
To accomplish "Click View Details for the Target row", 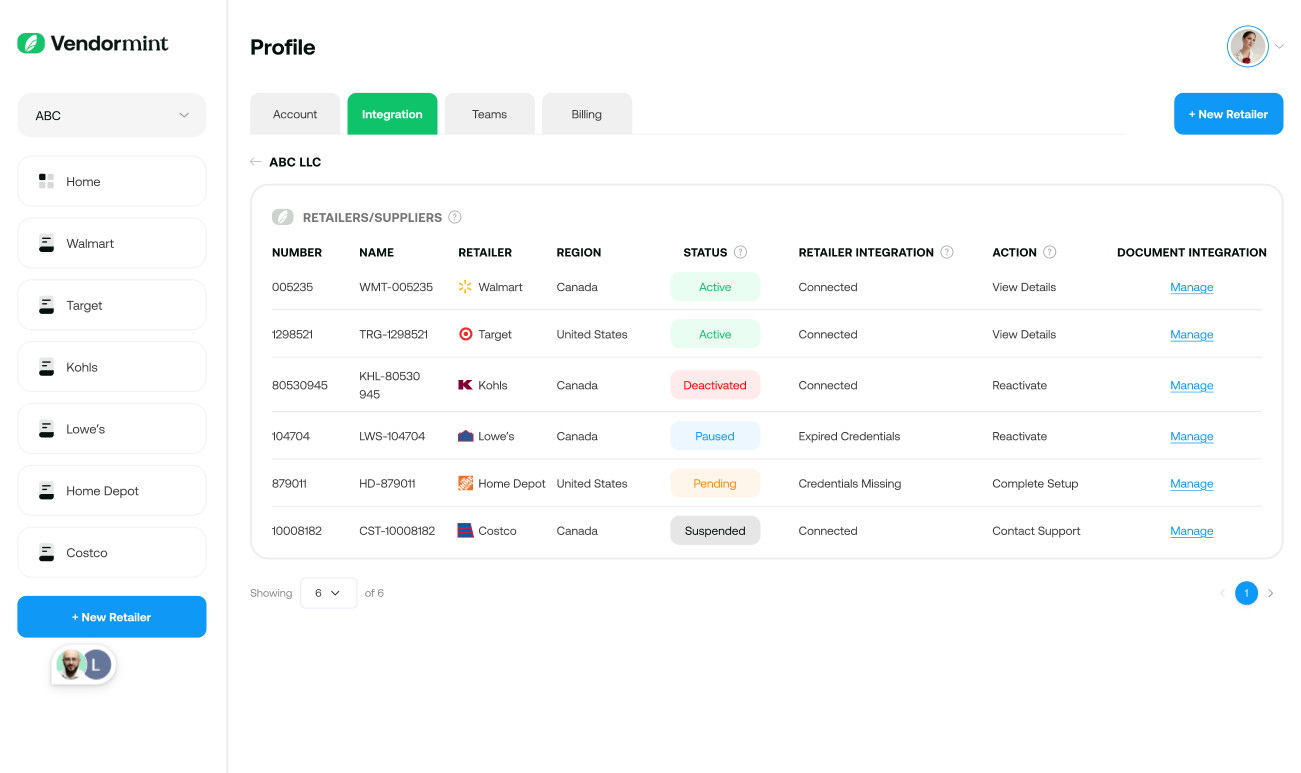I will click(1024, 334).
